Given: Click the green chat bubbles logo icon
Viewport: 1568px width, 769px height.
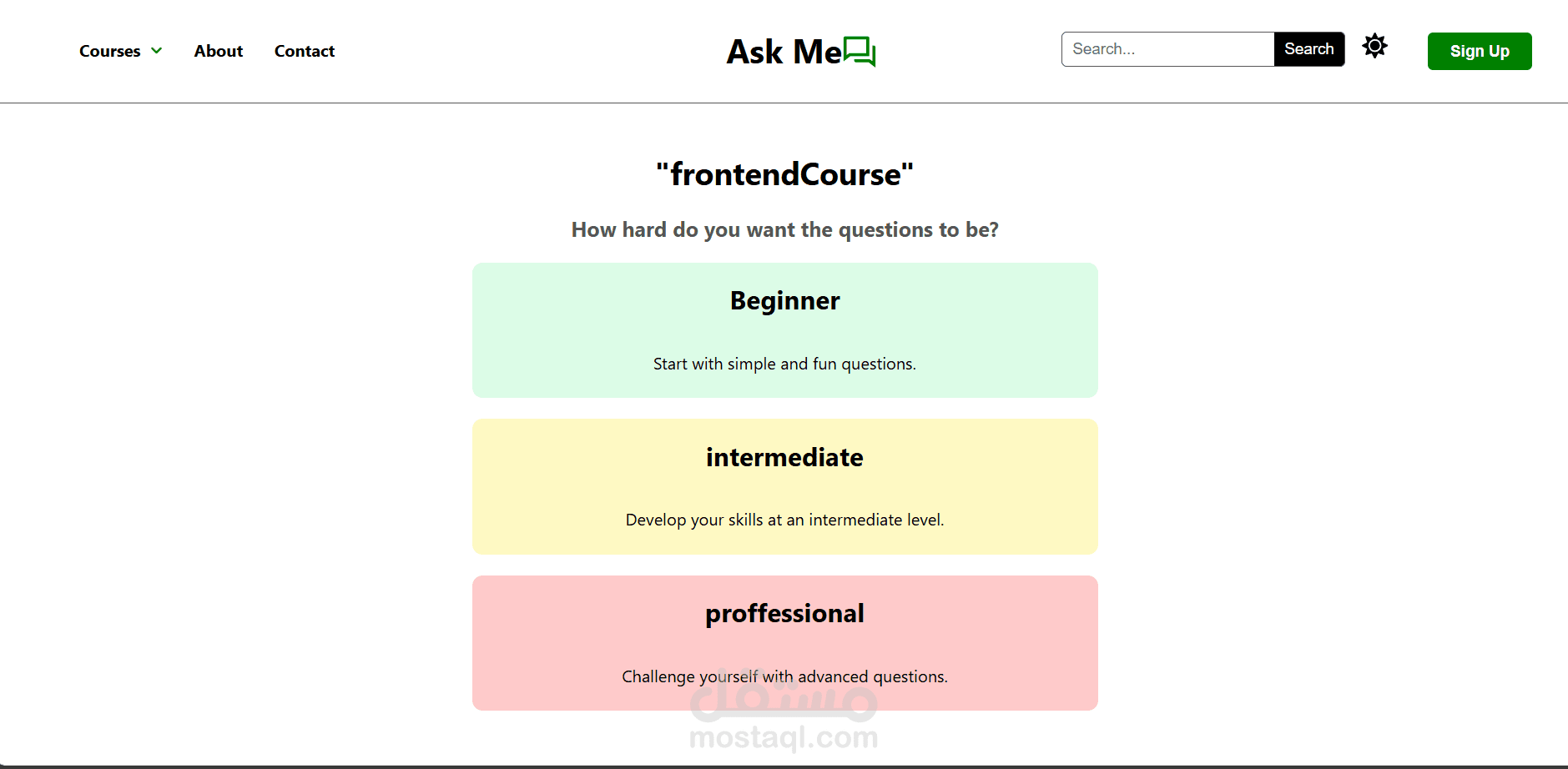Looking at the screenshot, I should click(860, 52).
